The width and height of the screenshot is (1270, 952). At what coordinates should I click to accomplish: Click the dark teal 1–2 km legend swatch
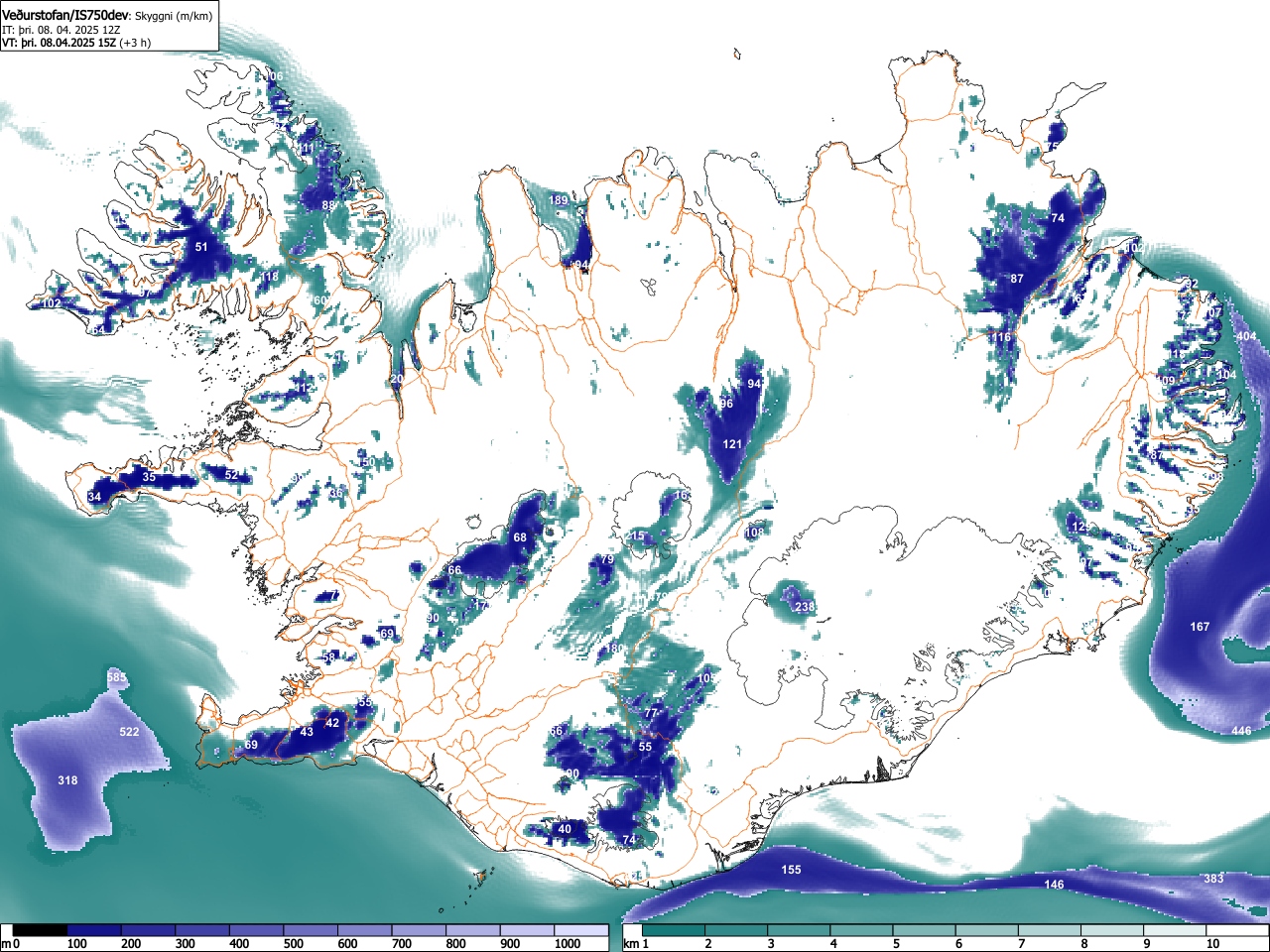(674, 930)
